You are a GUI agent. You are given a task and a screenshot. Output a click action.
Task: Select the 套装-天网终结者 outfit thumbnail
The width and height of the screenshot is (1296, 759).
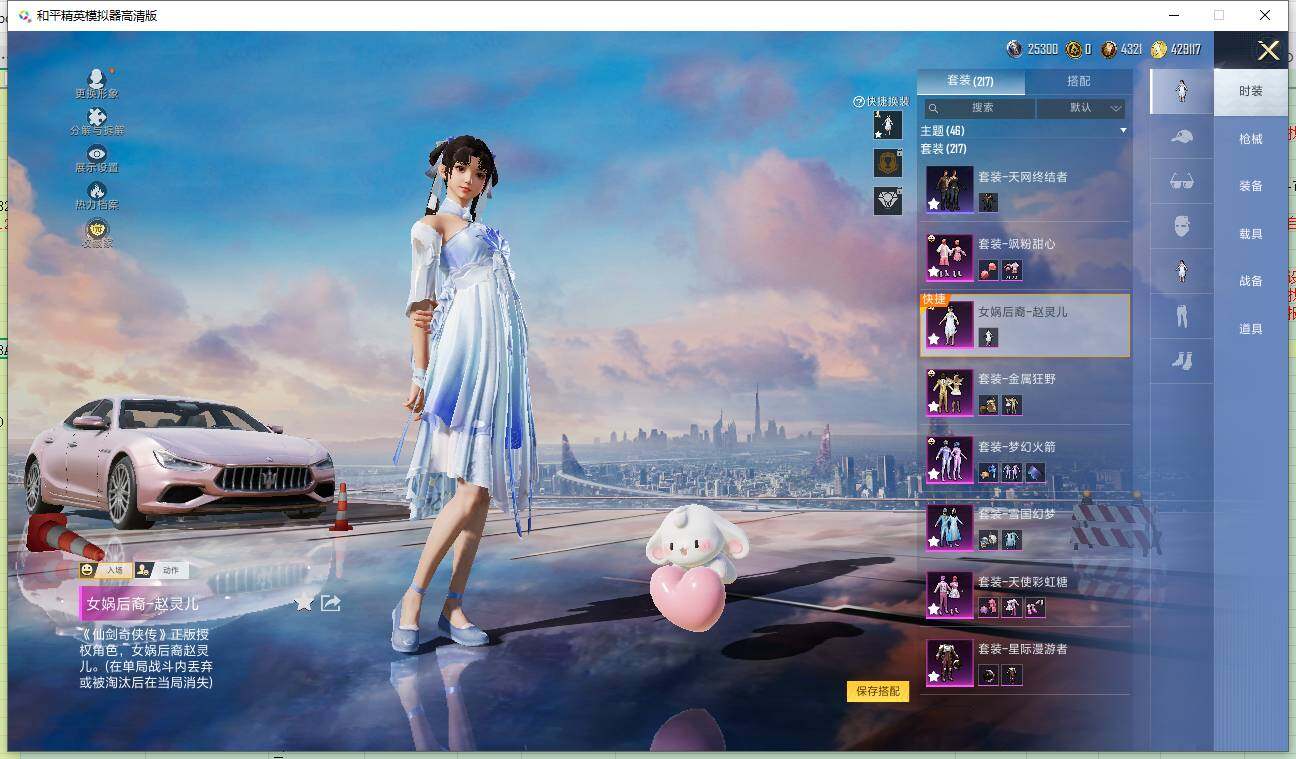click(949, 188)
